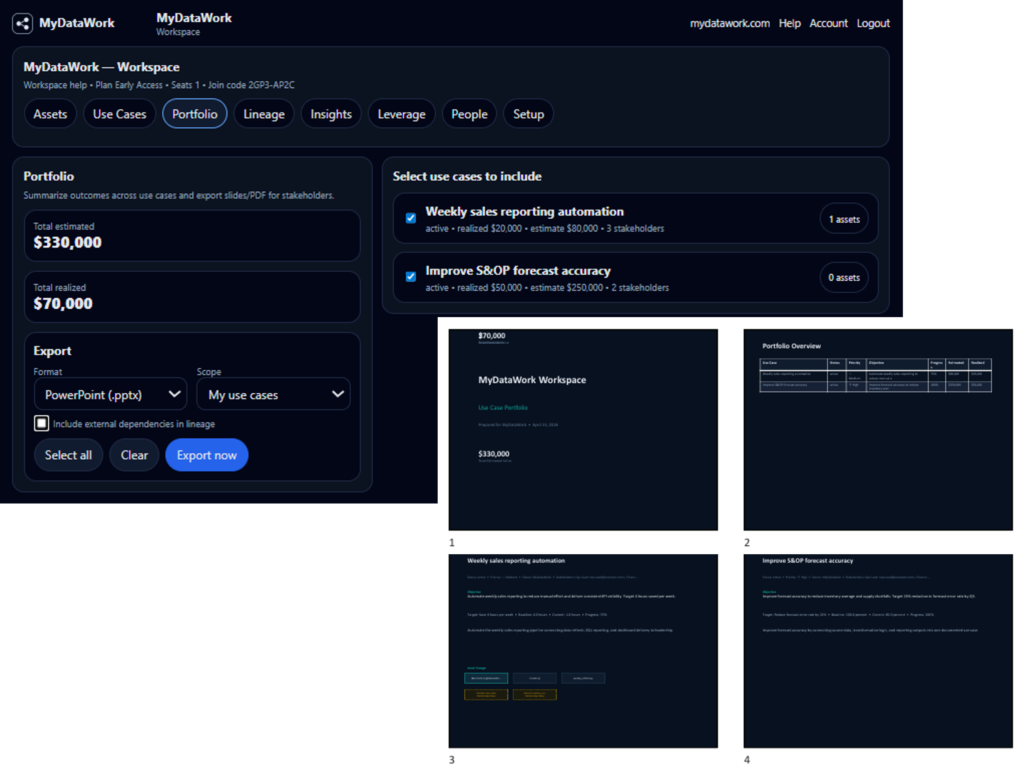Open the Insights tab
This screenshot has width=1024, height=769.
point(331,113)
